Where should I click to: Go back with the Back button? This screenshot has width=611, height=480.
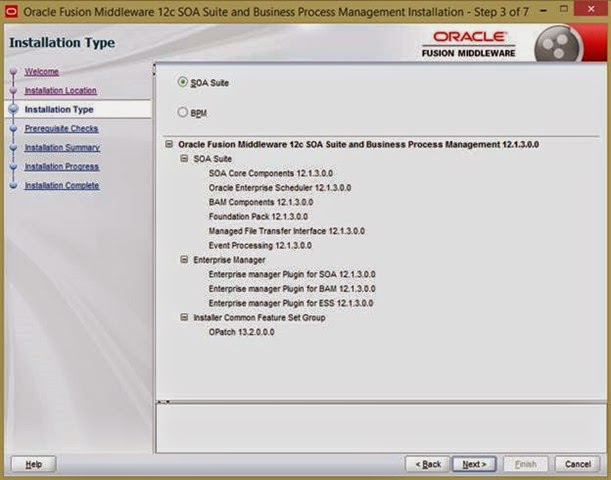point(427,464)
